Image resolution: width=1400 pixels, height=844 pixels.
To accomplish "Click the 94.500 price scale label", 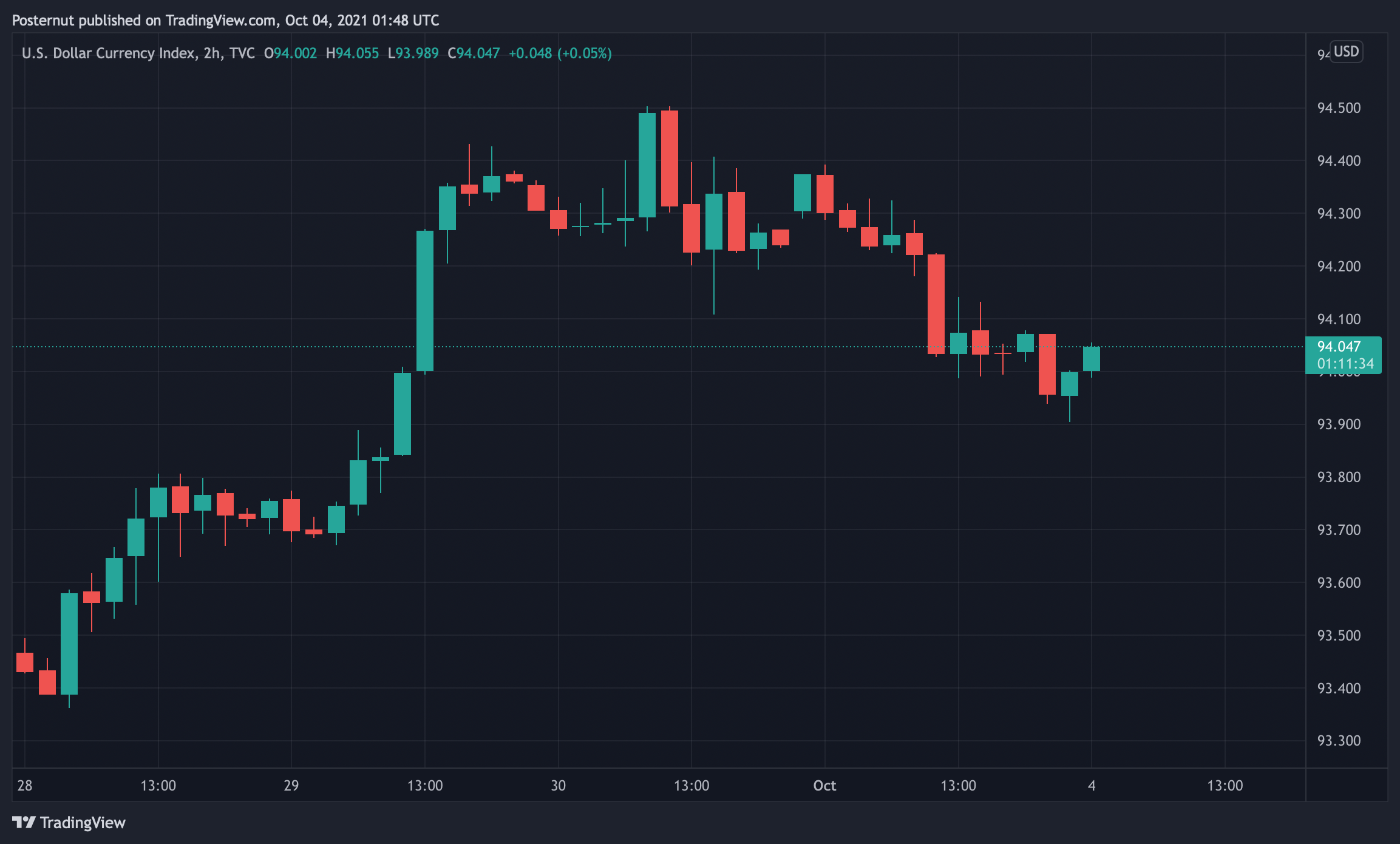I will pyautogui.click(x=1338, y=108).
